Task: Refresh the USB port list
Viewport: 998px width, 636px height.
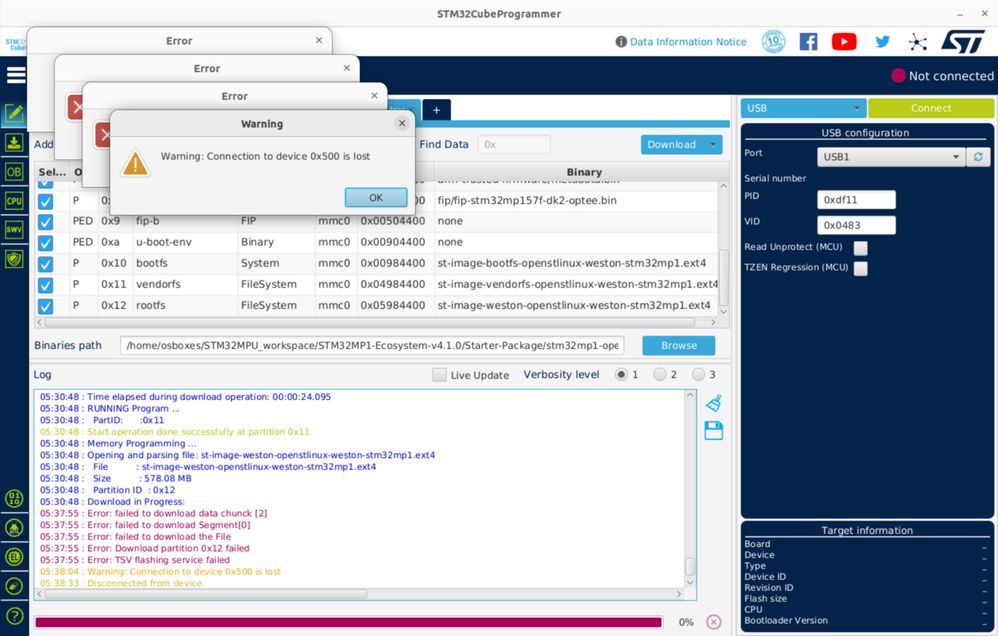Action: pyautogui.click(x=978, y=157)
